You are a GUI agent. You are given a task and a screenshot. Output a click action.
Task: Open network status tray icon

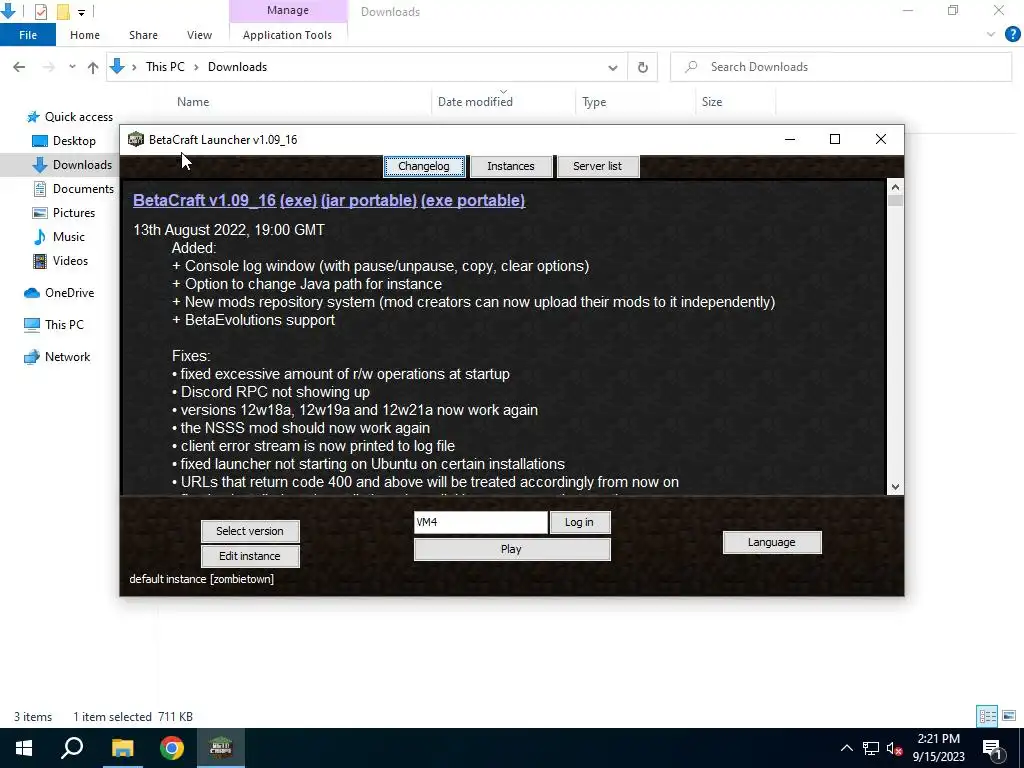pyautogui.click(x=871, y=748)
